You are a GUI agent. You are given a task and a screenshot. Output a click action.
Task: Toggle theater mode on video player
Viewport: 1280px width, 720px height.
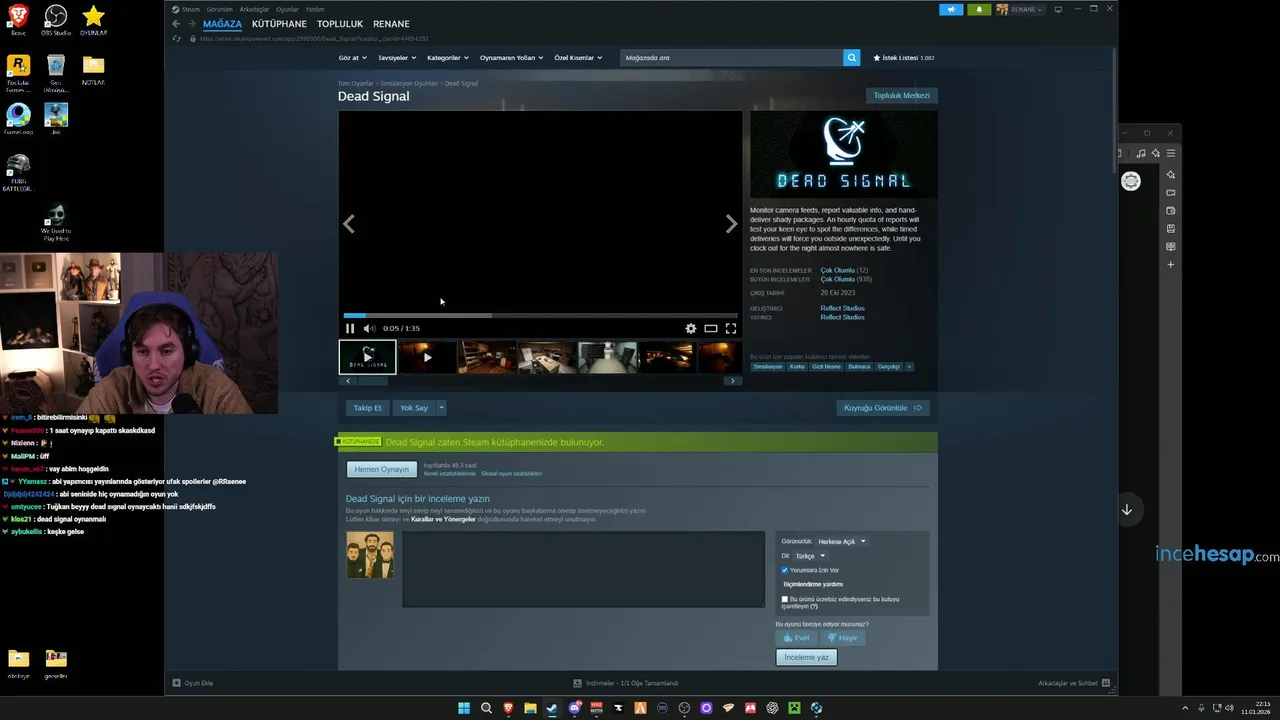[x=711, y=328]
